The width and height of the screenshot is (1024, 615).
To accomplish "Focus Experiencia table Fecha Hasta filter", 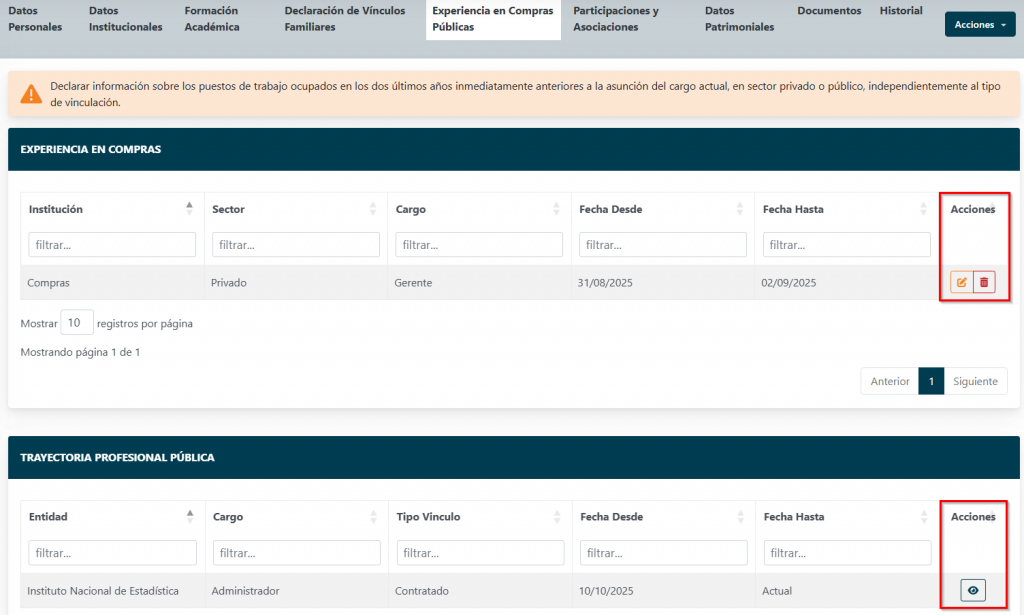I will [x=846, y=245].
